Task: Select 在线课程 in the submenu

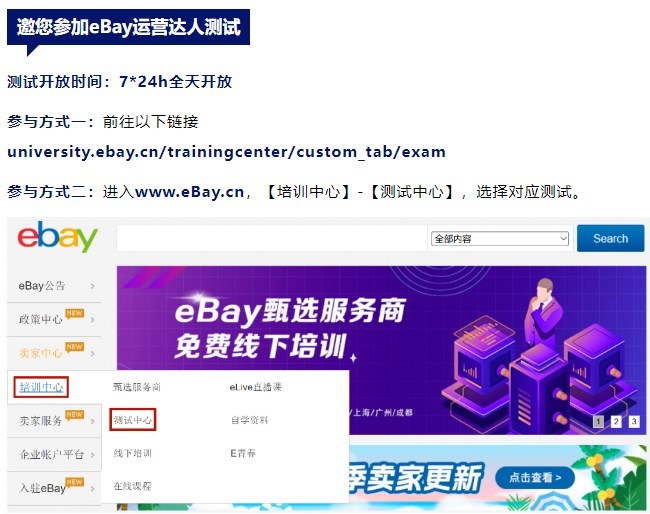Action: [133, 486]
